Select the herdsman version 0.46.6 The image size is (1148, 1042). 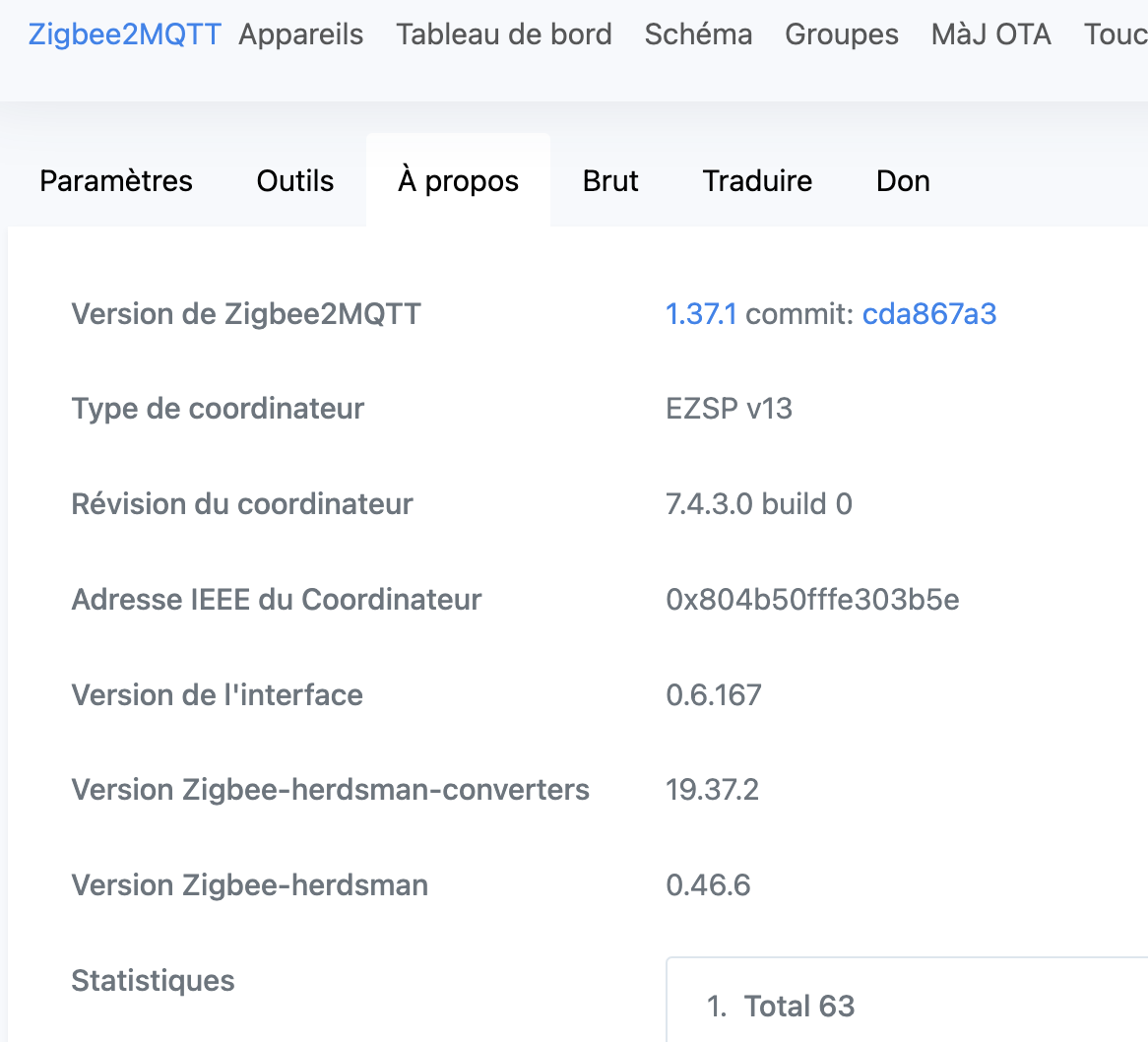coord(708,885)
